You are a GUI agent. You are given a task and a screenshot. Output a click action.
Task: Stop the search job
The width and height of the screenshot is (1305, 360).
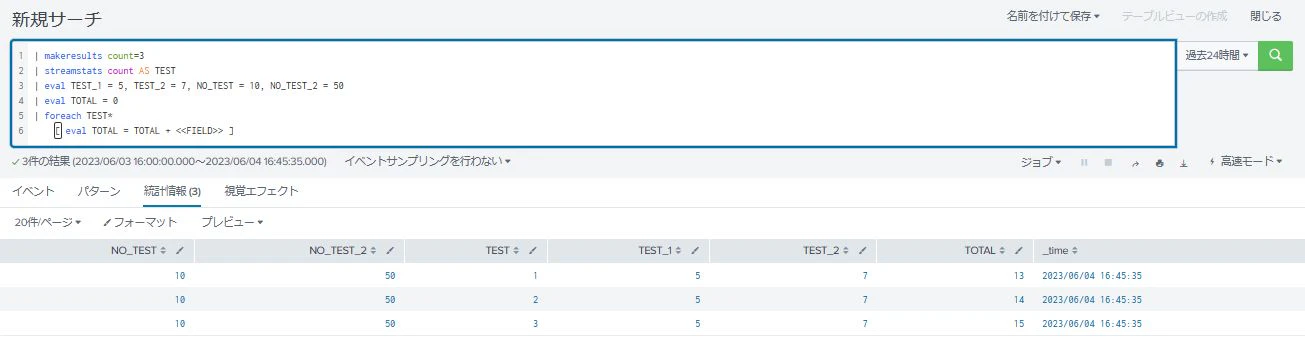(1108, 162)
